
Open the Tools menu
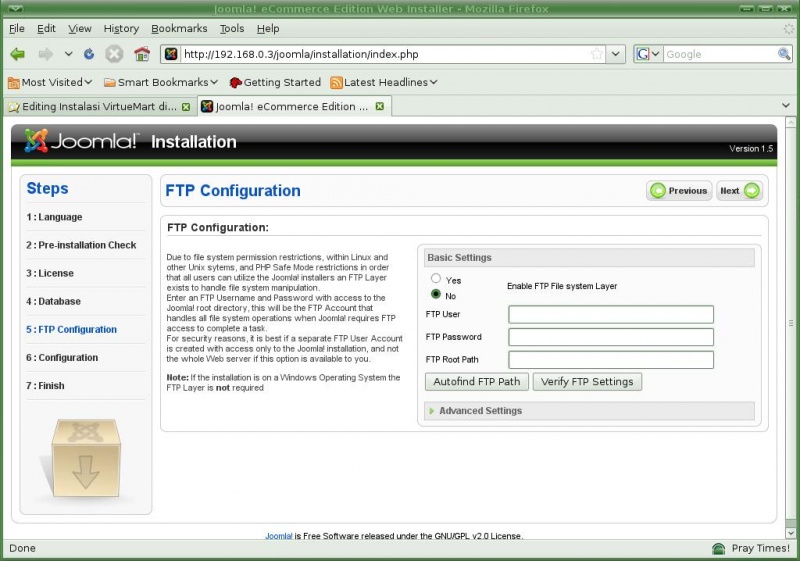(x=232, y=29)
